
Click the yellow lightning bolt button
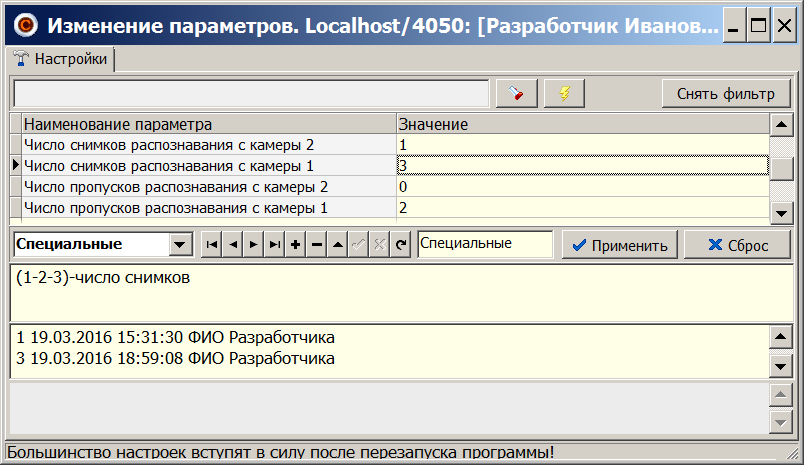click(564, 94)
